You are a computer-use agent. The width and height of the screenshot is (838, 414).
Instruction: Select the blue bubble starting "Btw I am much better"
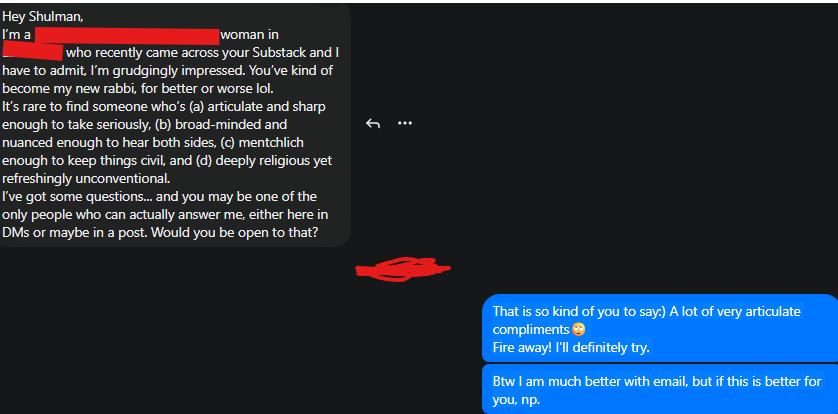coord(659,389)
